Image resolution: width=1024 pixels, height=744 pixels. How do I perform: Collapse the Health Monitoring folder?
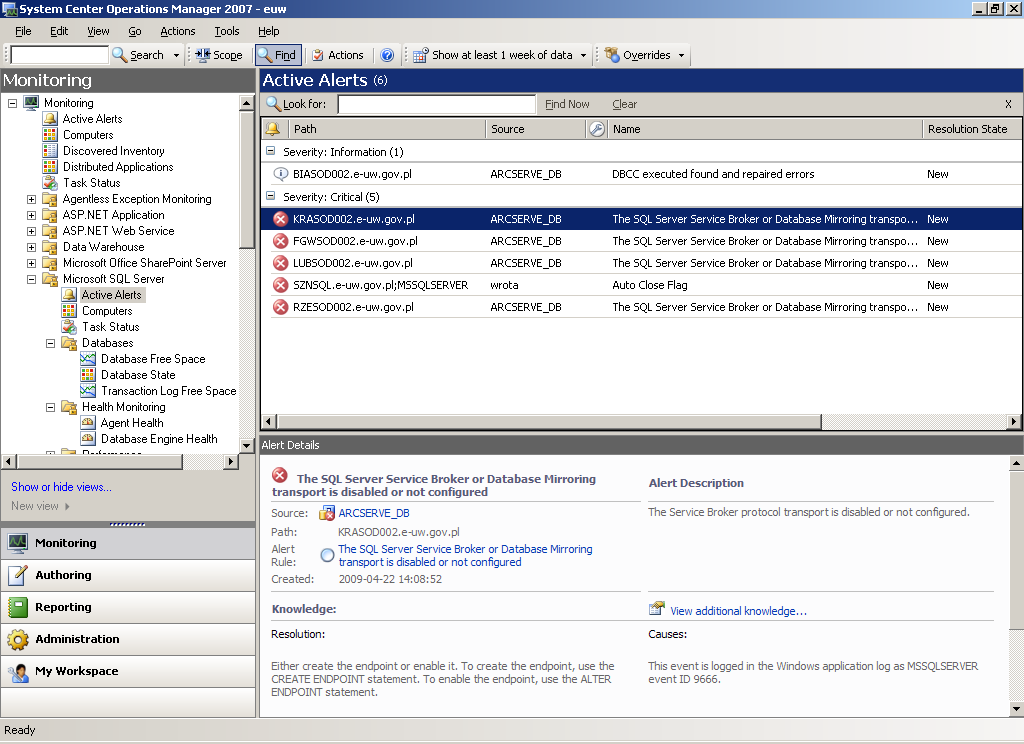click(50, 407)
